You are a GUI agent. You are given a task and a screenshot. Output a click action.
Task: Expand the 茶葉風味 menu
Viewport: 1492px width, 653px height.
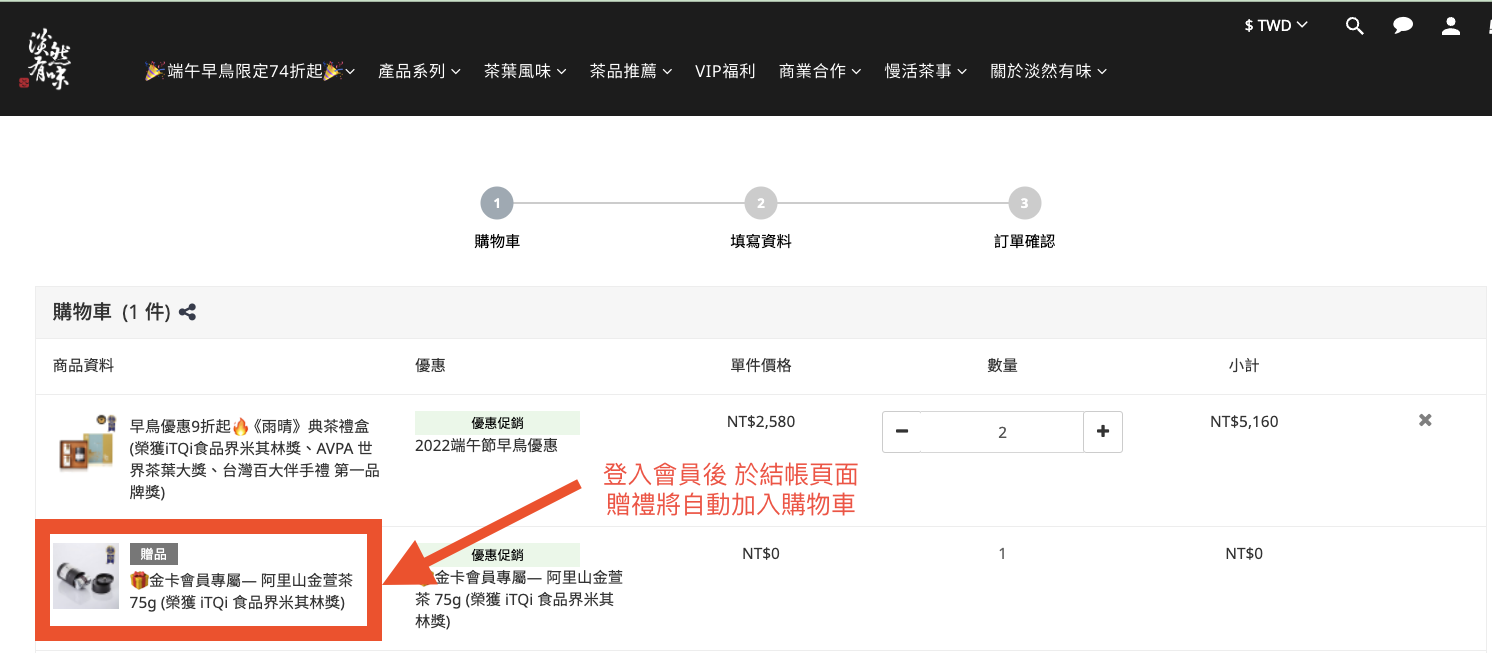click(525, 71)
